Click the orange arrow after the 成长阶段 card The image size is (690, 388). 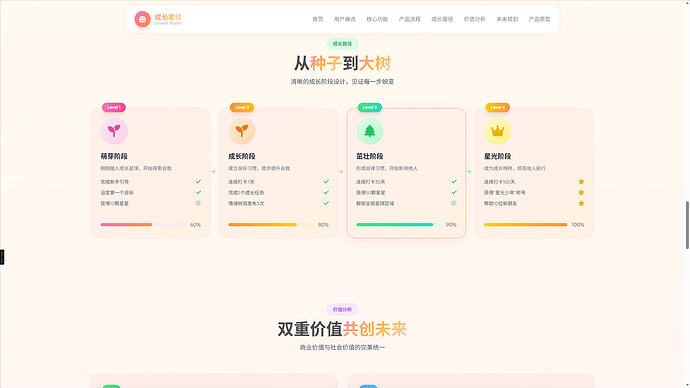click(x=341, y=172)
